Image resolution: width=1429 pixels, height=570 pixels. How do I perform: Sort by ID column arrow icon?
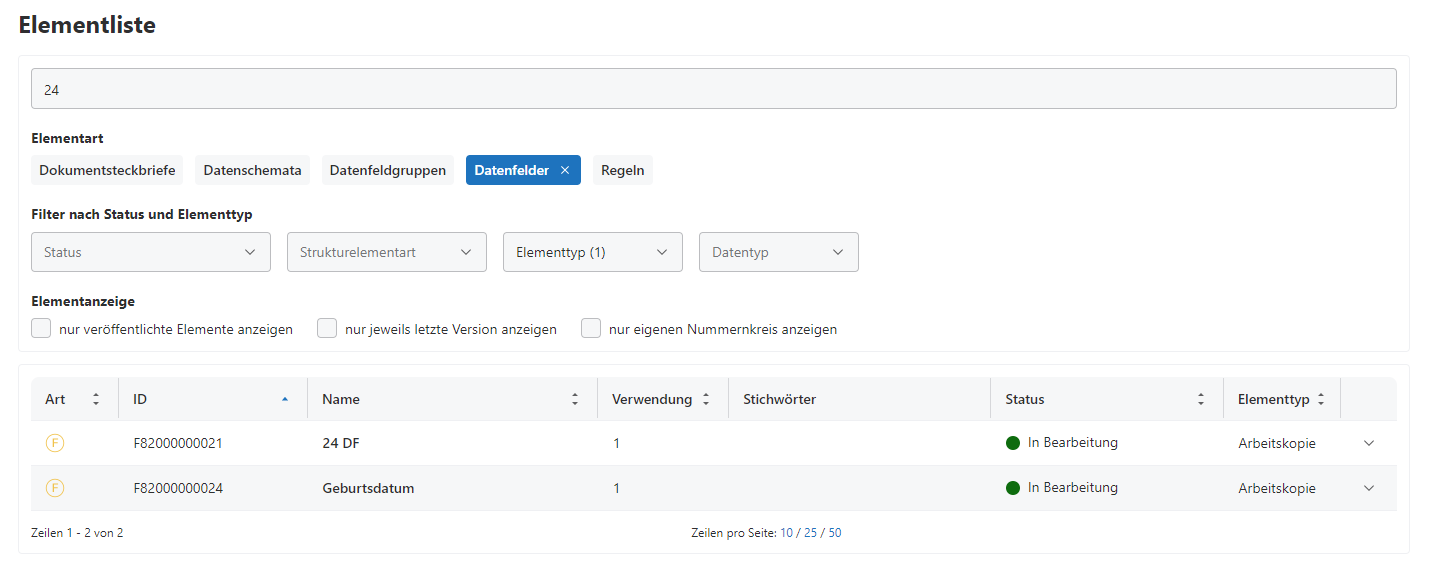(x=285, y=399)
